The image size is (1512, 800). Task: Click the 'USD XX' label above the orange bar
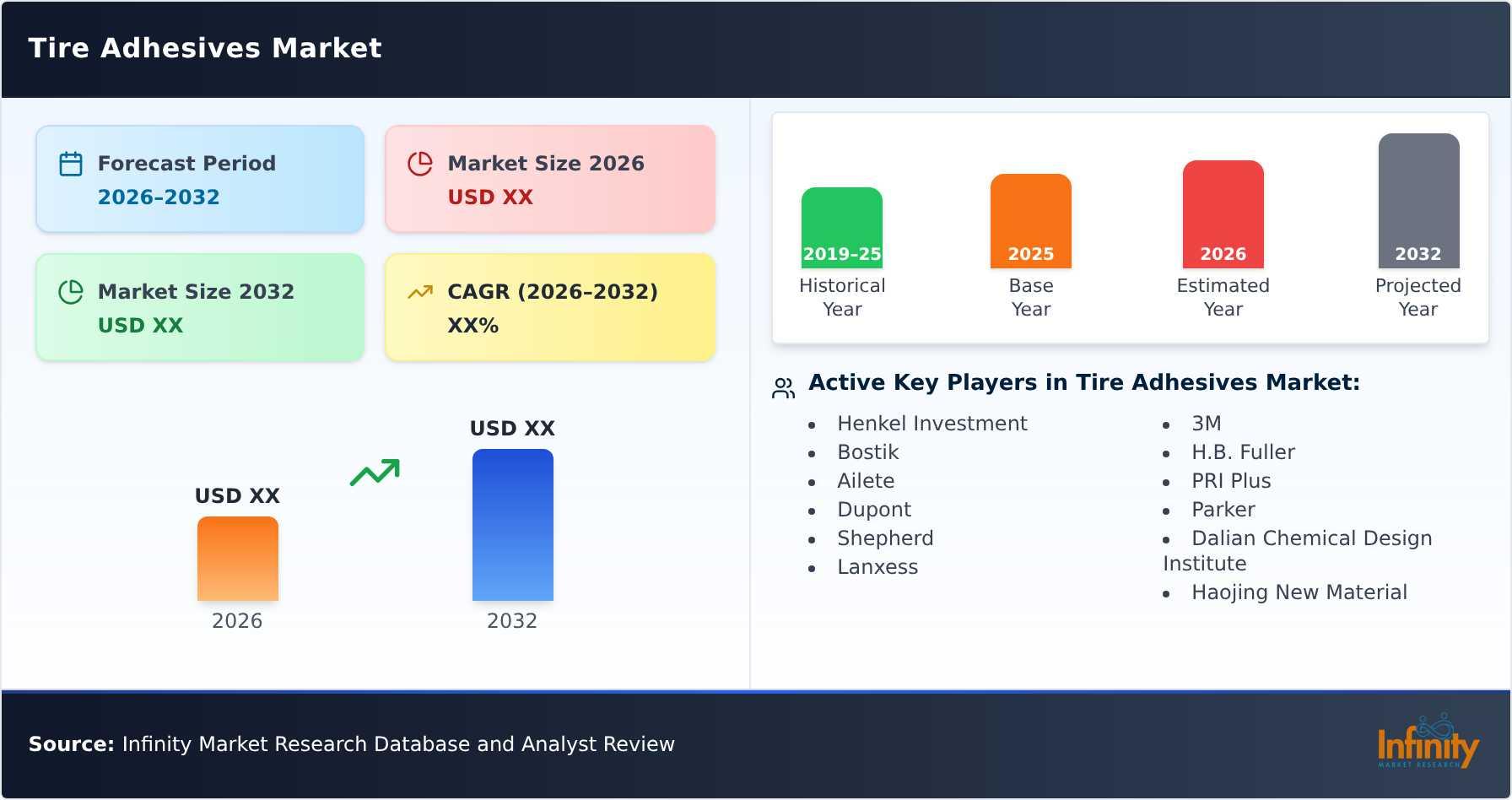pyautogui.click(x=237, y=496)
